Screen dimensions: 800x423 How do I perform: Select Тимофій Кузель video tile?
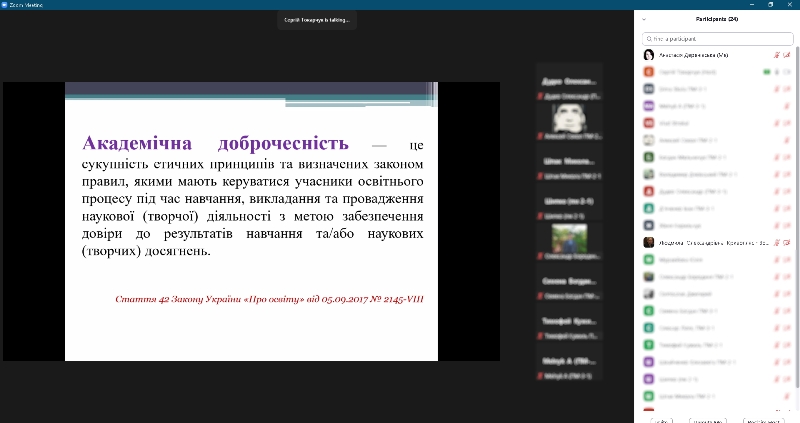[x=569, y=321]
